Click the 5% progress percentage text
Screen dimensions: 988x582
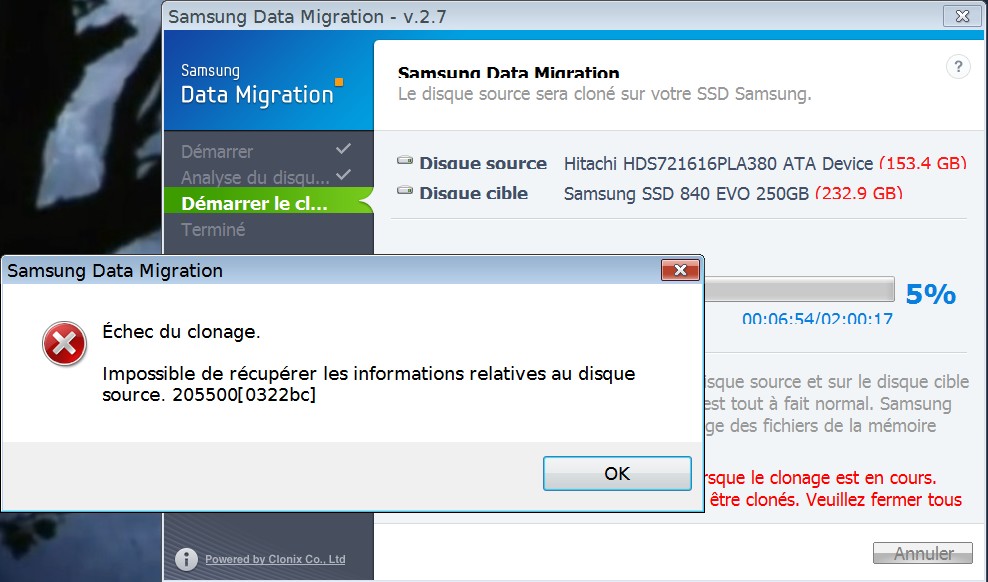930,294
